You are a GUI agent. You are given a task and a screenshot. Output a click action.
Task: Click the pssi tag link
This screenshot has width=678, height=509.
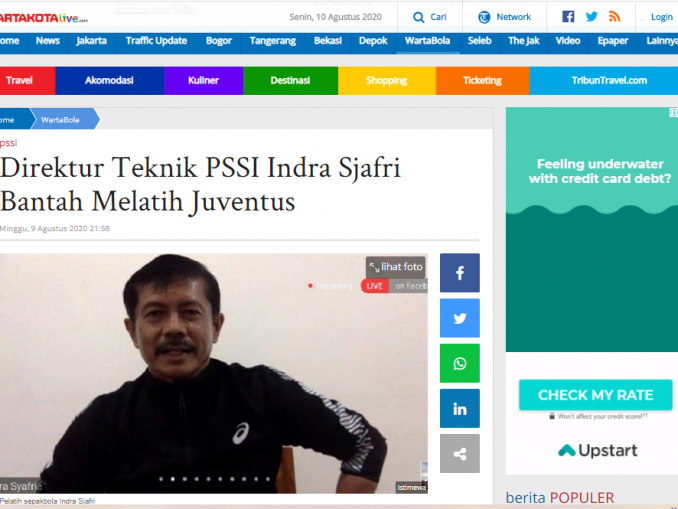click(x=9, y=143)
